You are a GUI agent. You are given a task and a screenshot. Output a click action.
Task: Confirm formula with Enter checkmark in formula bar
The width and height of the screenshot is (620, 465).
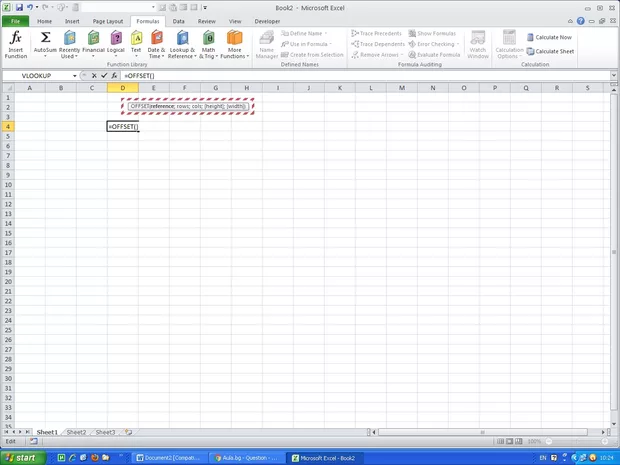coord(104,76)
